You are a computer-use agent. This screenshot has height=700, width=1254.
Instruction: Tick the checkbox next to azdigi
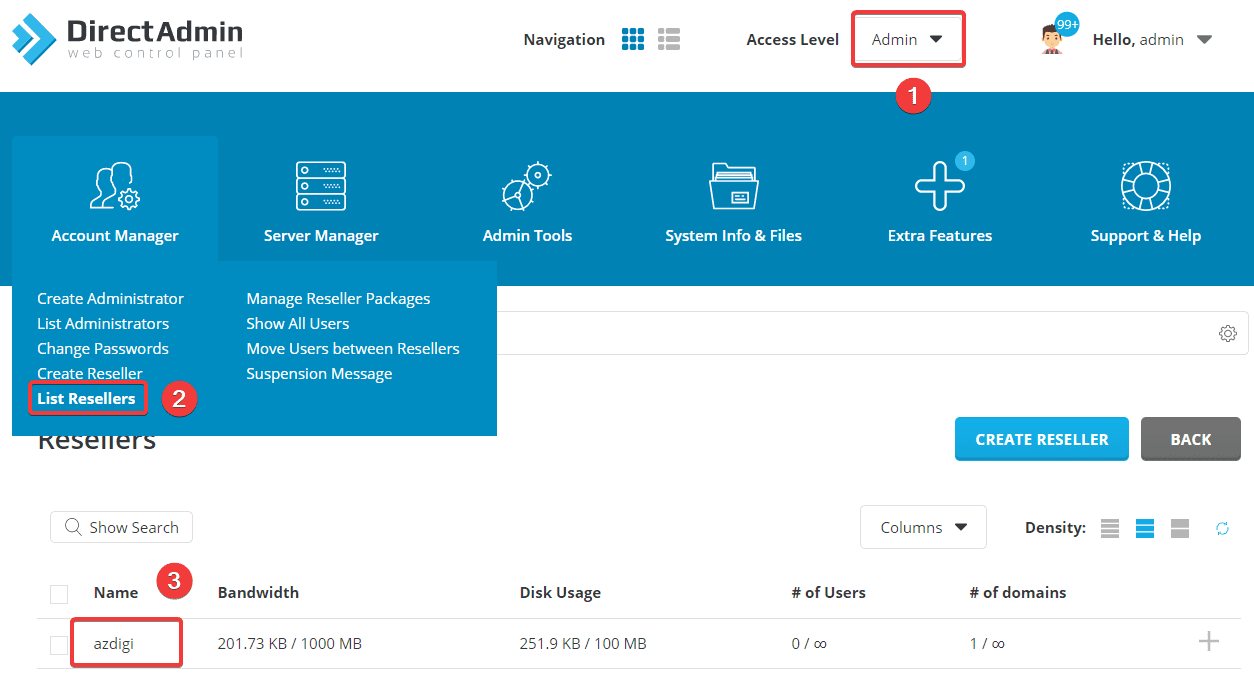coord(58,644)
